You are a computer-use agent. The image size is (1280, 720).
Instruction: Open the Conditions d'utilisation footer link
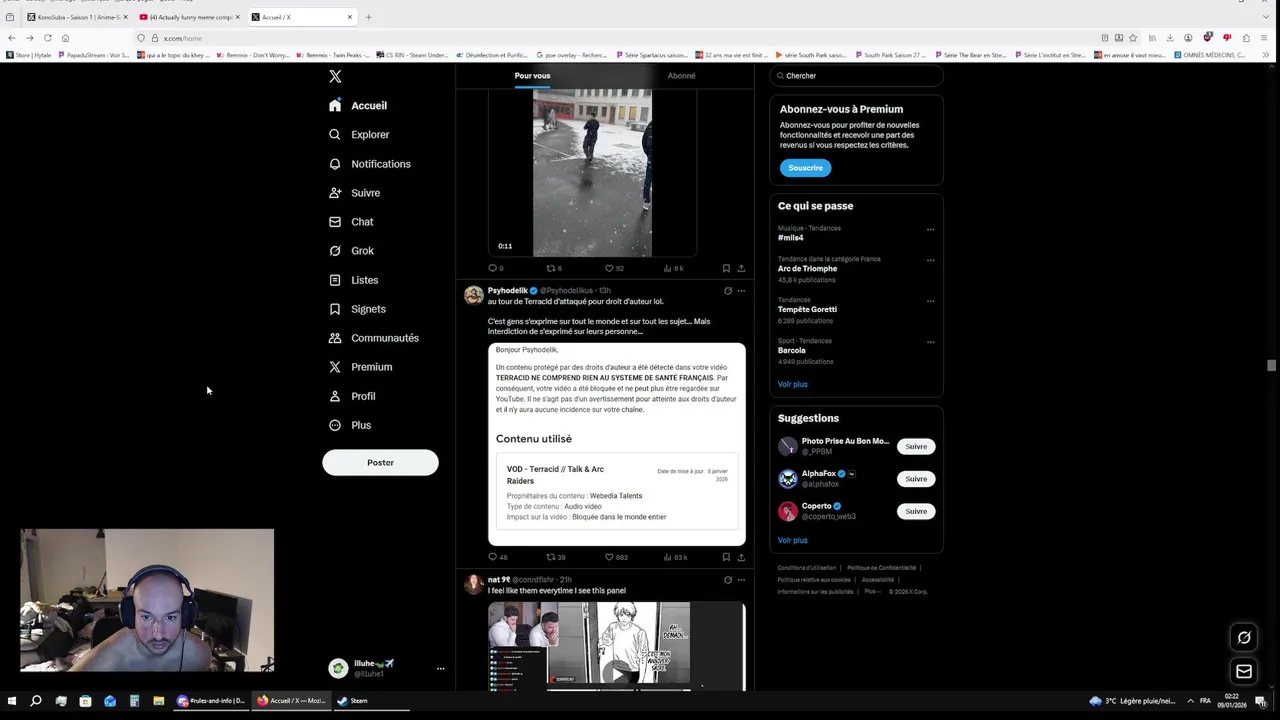[806, 568]
